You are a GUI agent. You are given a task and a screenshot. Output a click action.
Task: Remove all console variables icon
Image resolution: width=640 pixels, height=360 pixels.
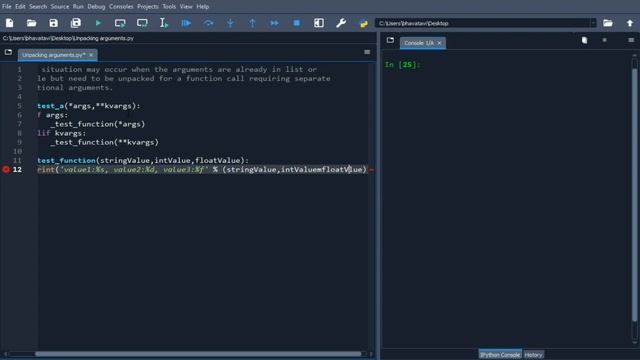coord(584,40)
